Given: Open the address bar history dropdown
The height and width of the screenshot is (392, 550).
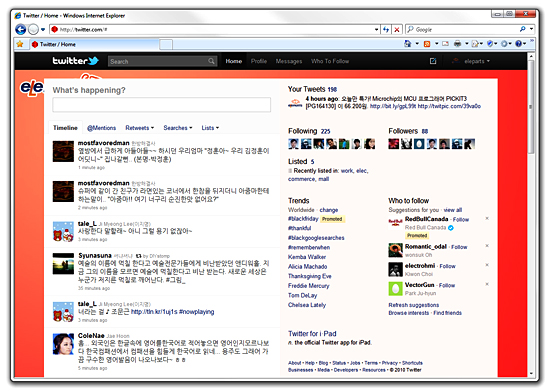Looking at the screenshot, I should pyautogui.click(x=376, y=30).
